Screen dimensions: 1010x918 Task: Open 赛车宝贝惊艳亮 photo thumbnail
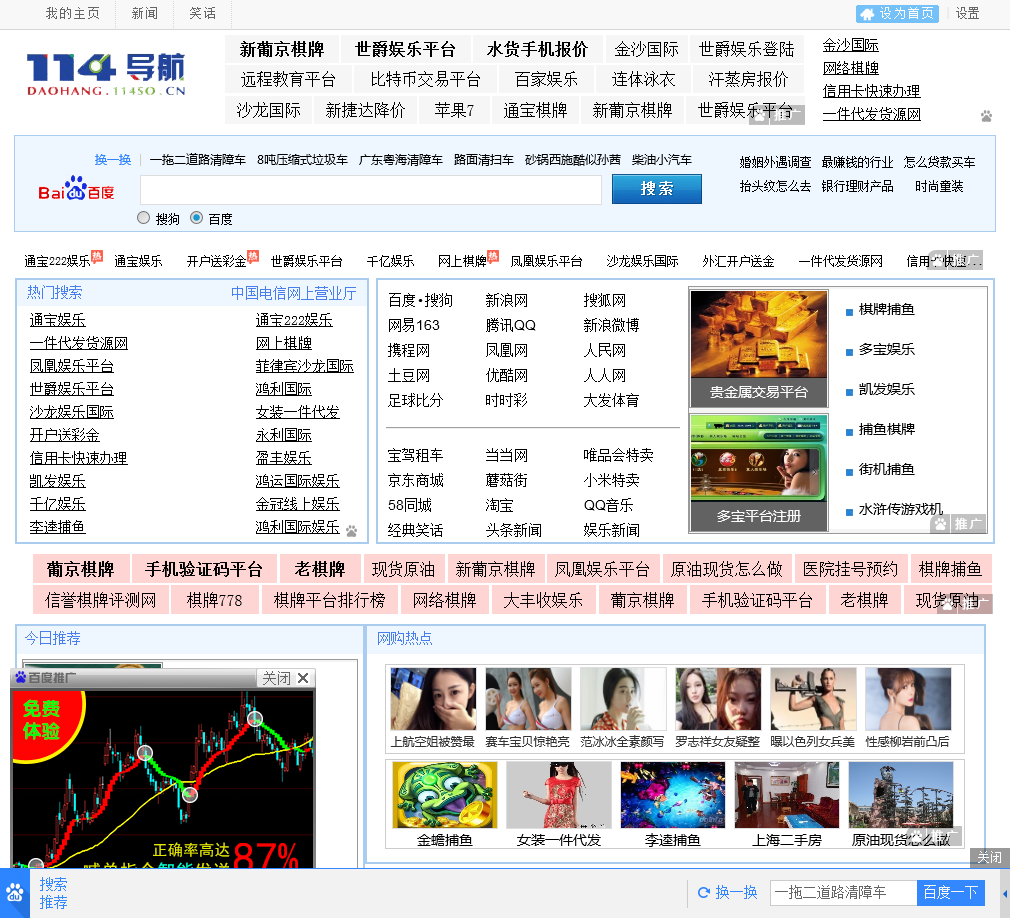(528, 699)
